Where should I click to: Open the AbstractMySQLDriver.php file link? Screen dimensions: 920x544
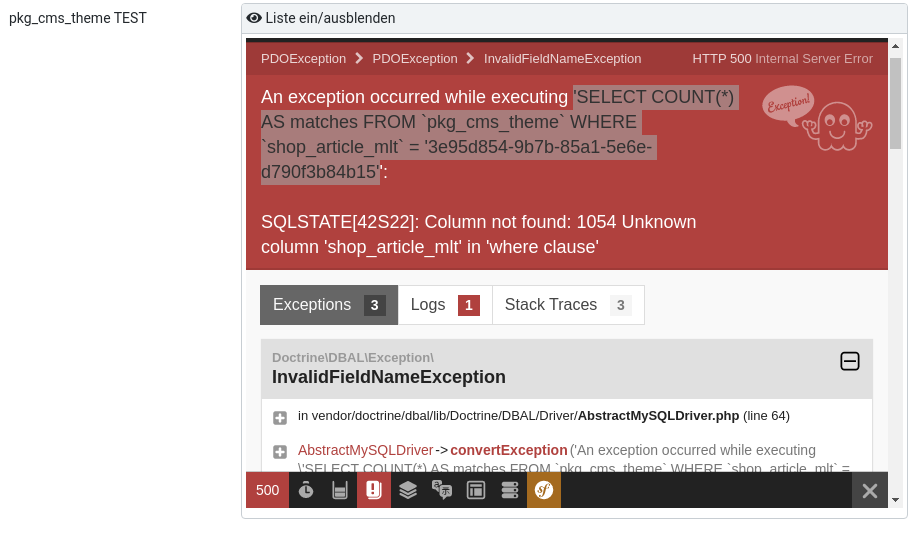point(658,416)
